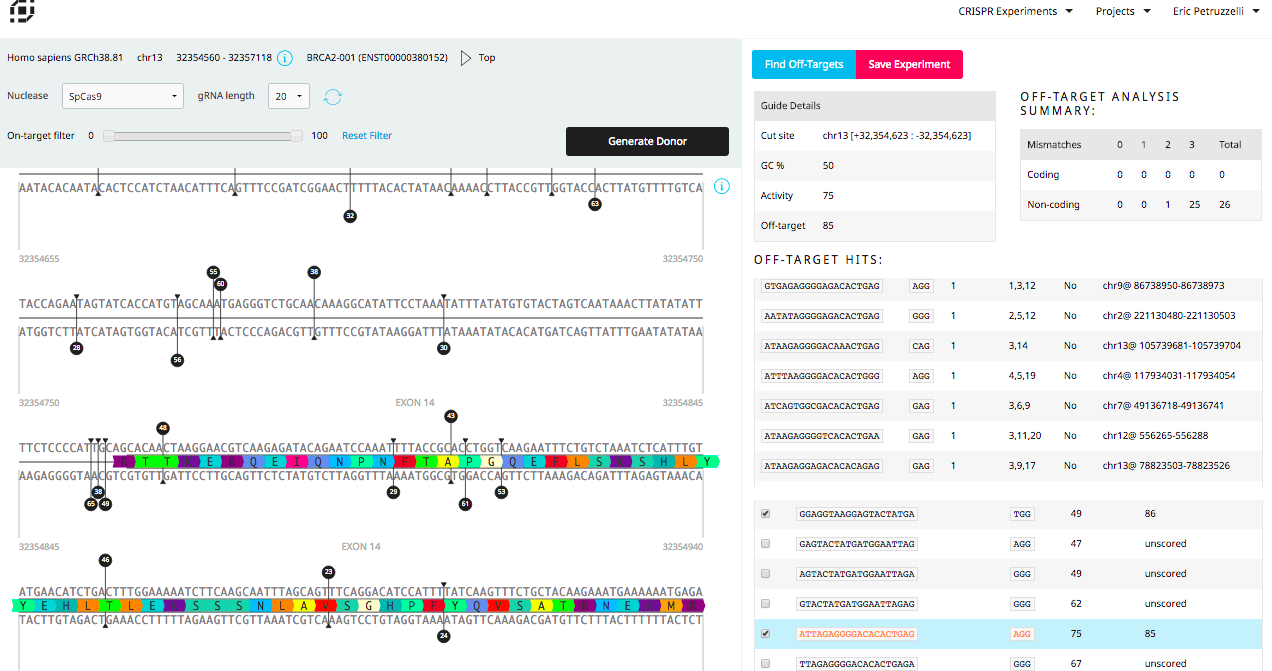The width and height of the screenshot is (1272, 671).
Task: Click info icon beside sequence viewer
Action: [722, 187]
